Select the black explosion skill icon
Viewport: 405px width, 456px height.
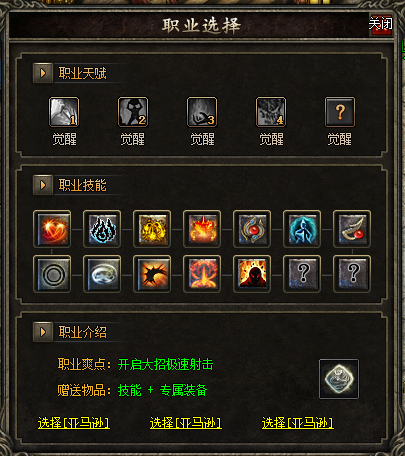tap(152, 274)
